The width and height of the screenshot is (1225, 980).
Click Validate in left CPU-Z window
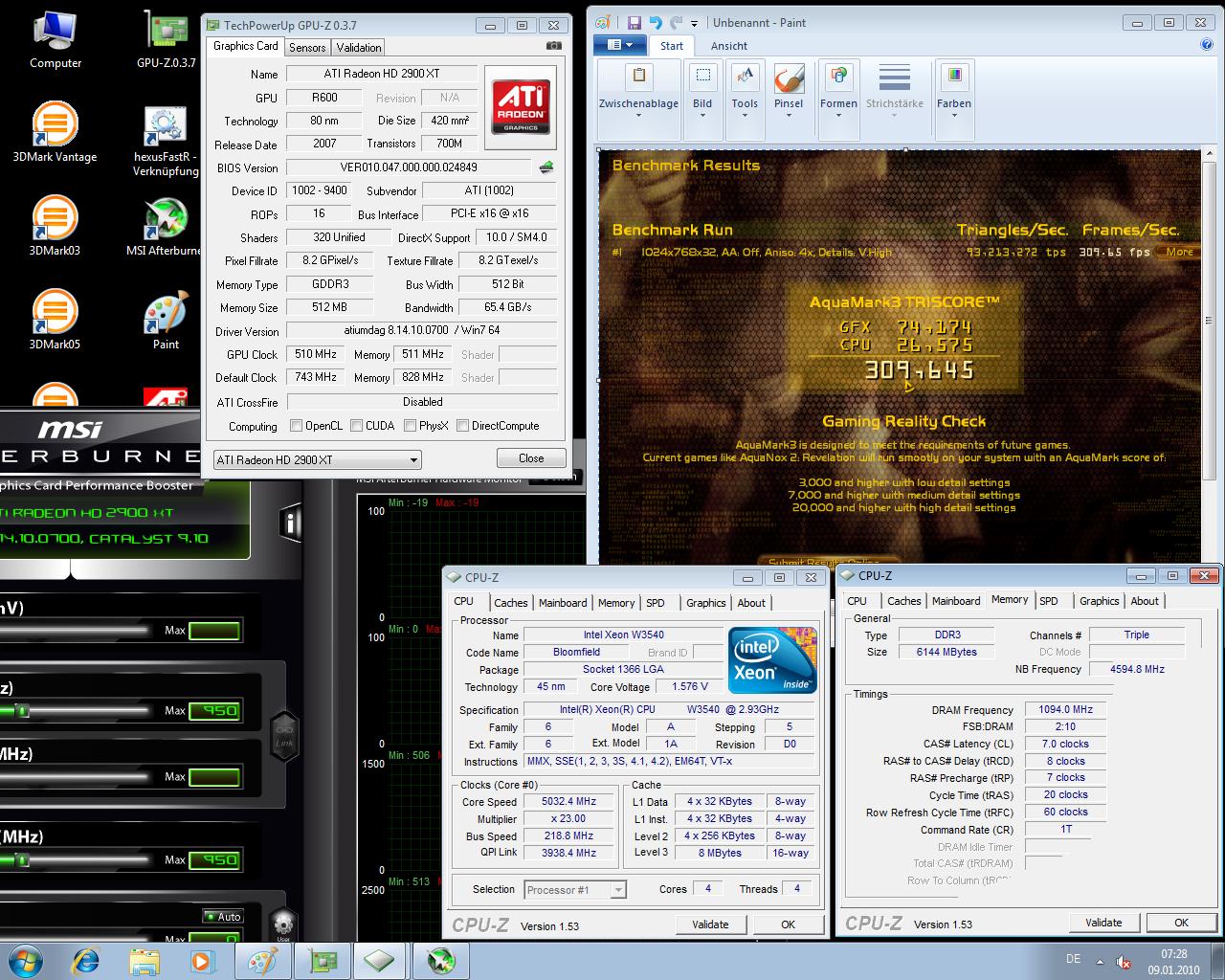tap(710, 924)
